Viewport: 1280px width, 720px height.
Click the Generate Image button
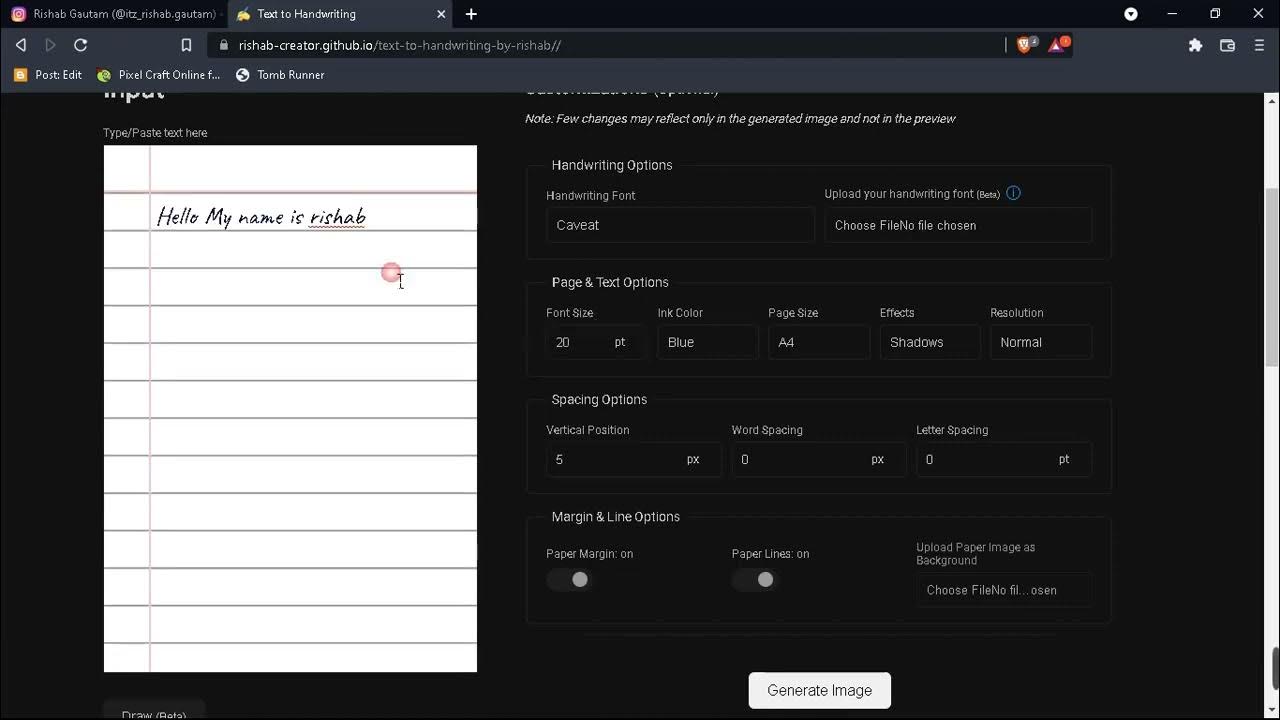tap(820, 690)
